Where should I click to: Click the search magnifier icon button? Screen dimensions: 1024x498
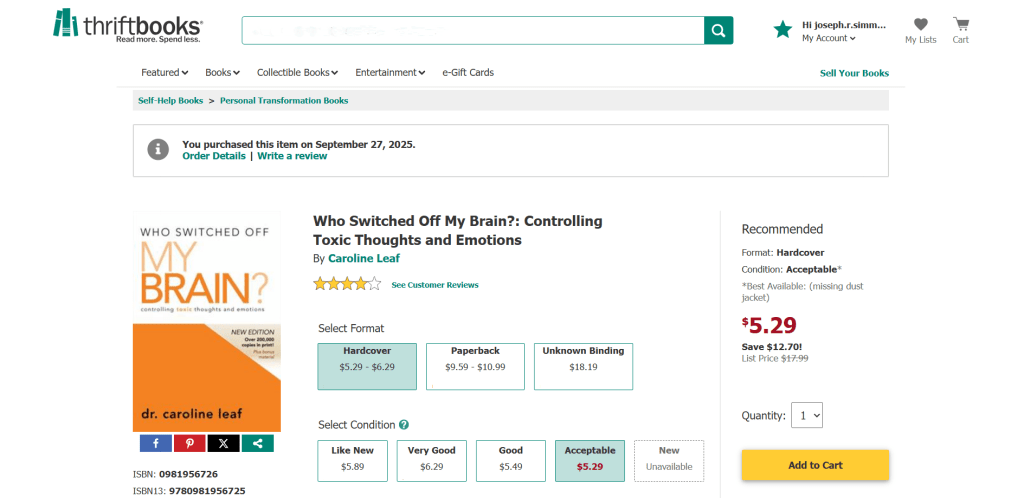click(718, 30)
